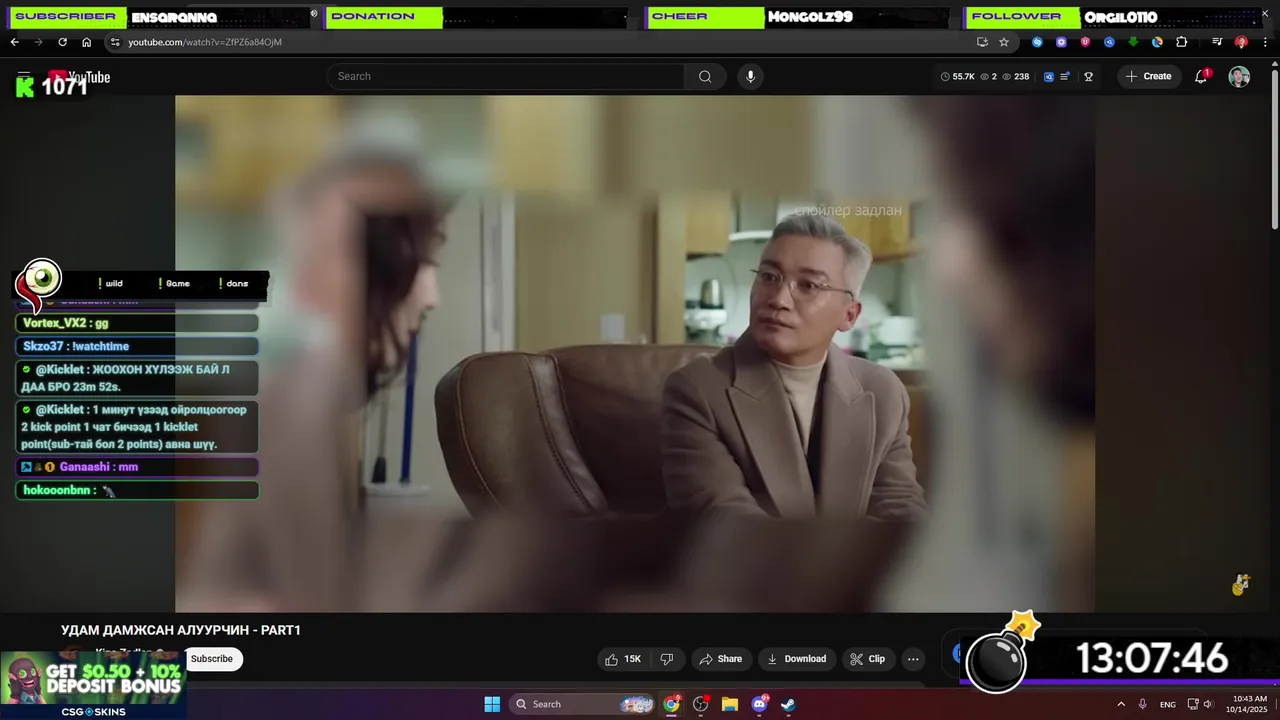Click the Ganaashi mm chat message
The image size is (1280, 720).
click(137, 467)
